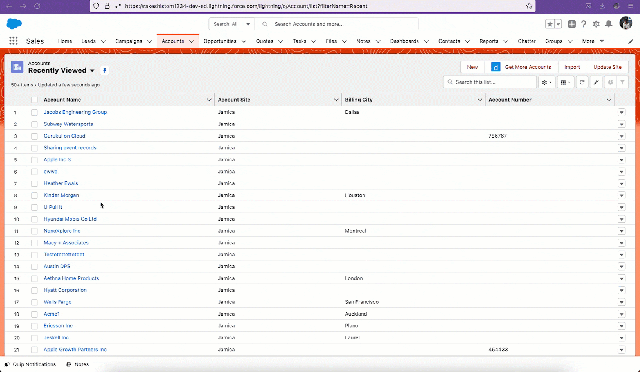Tick the Hyatt Corporation row checkbox

pyautogui.click(x=34, y=290)
